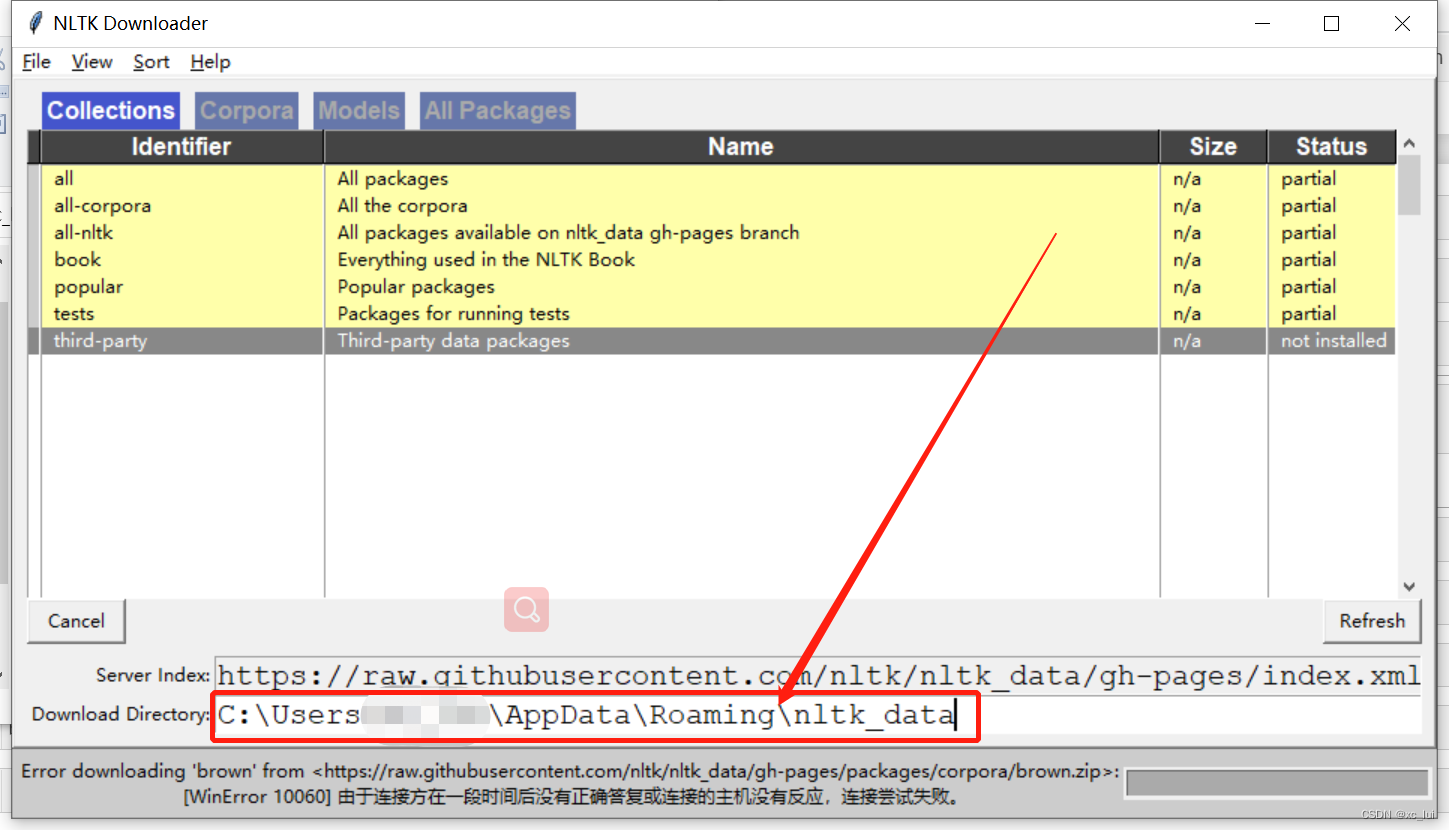
Task: Switch to the Corpora tab
Action: (x=247, y=110)
